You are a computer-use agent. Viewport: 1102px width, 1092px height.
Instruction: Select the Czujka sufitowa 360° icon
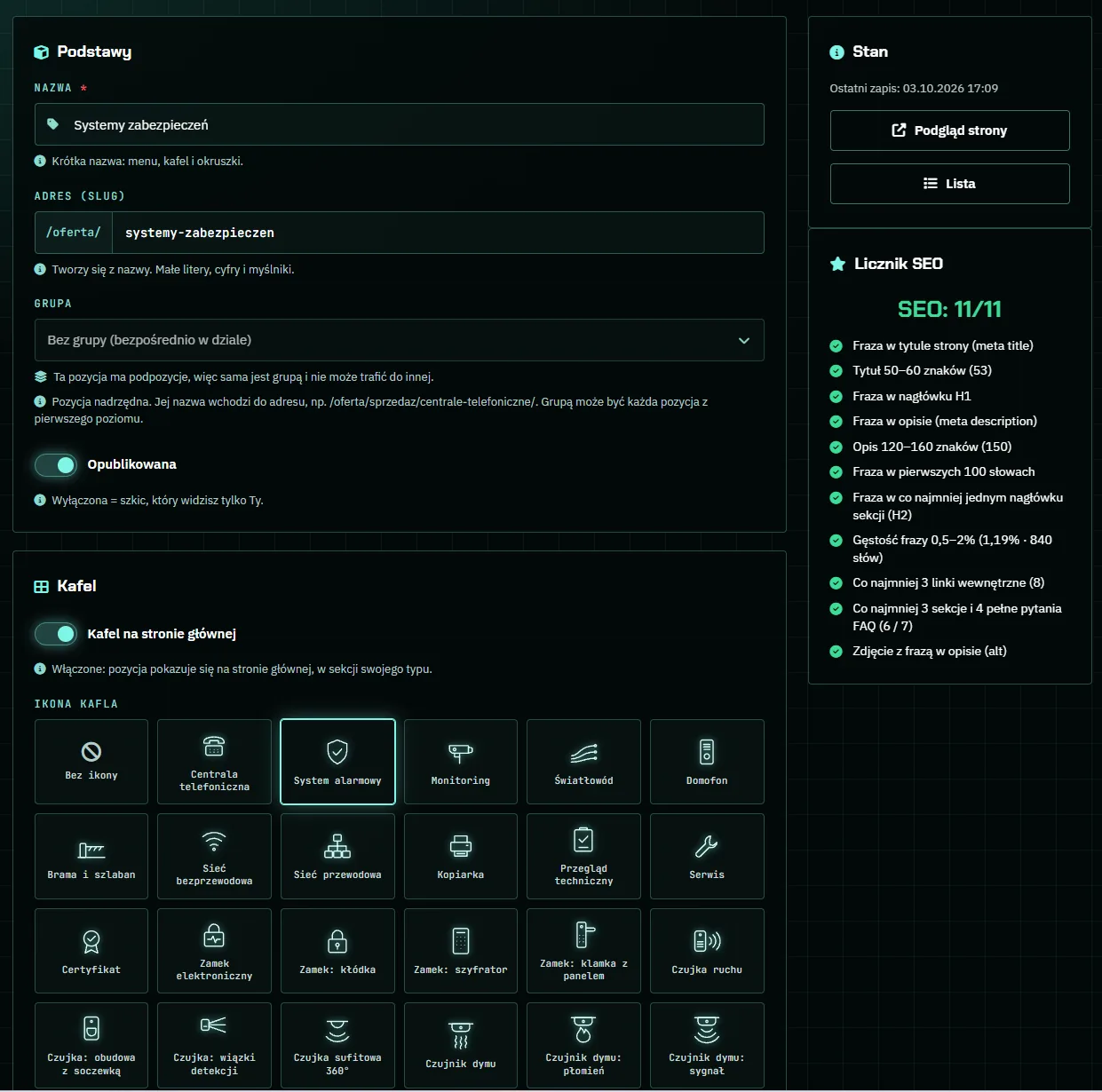click(x=337, y=1045)
